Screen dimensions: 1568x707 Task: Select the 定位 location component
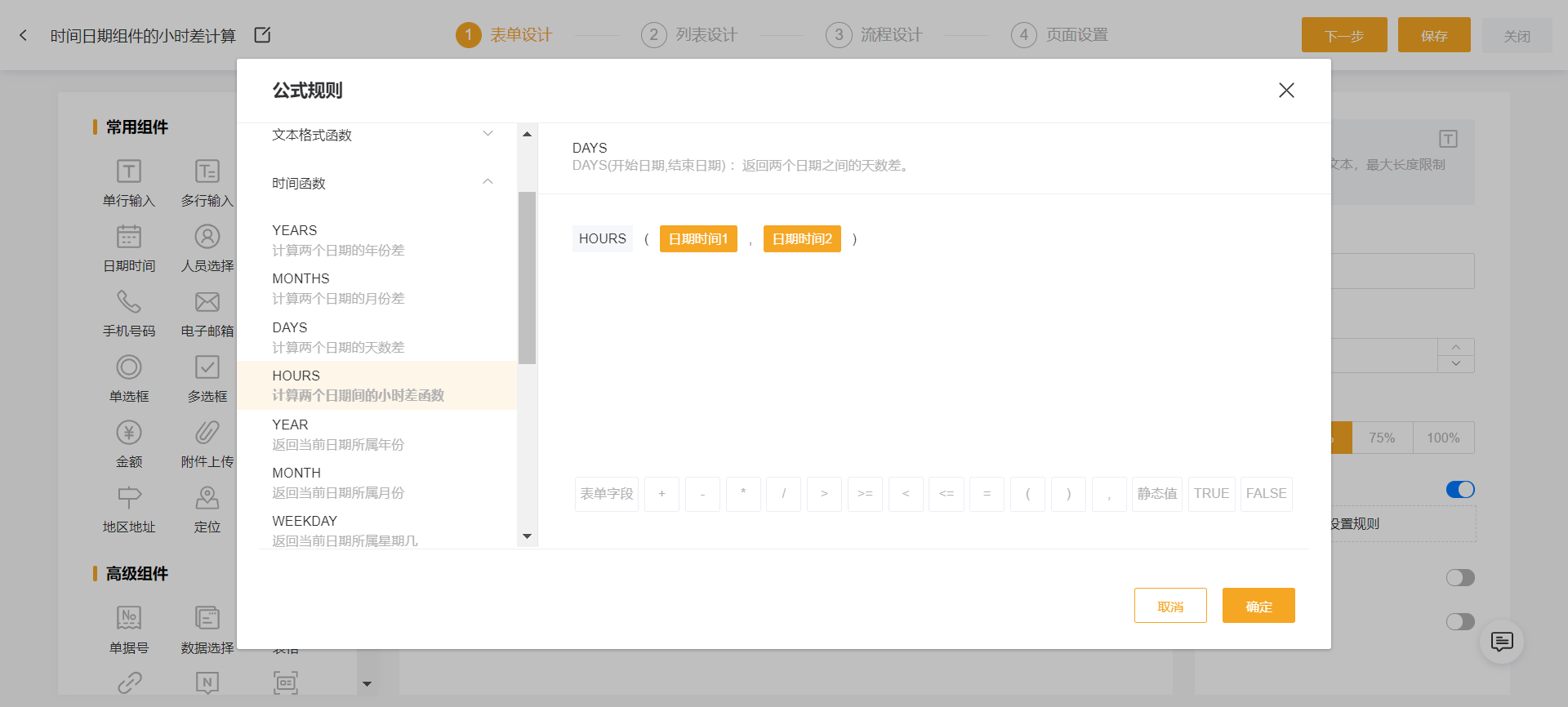[x=207, y=497]
